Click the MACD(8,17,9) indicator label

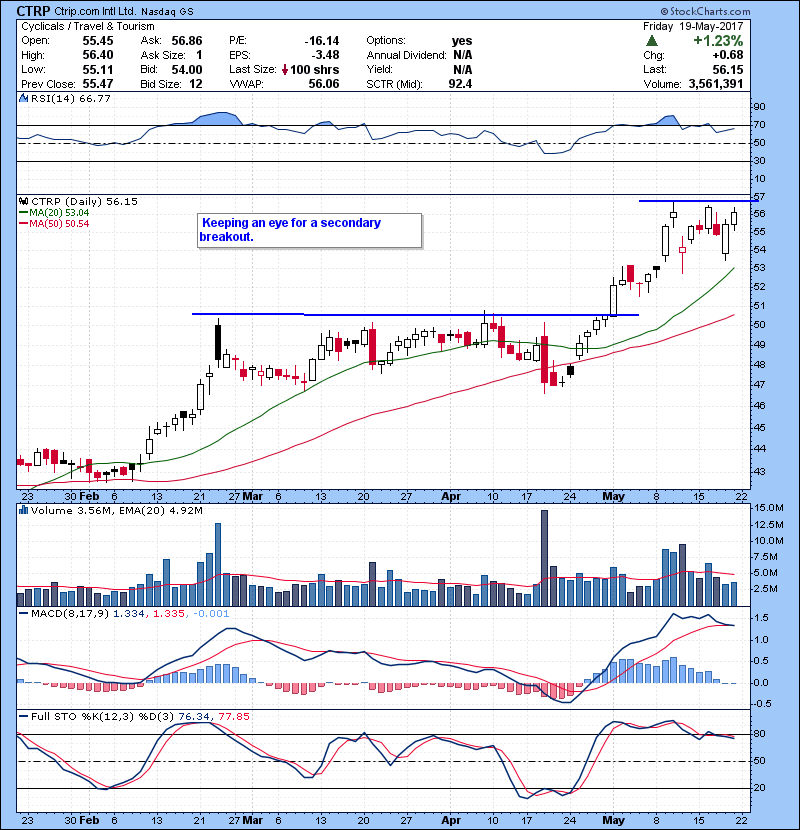tap(70, 614)
